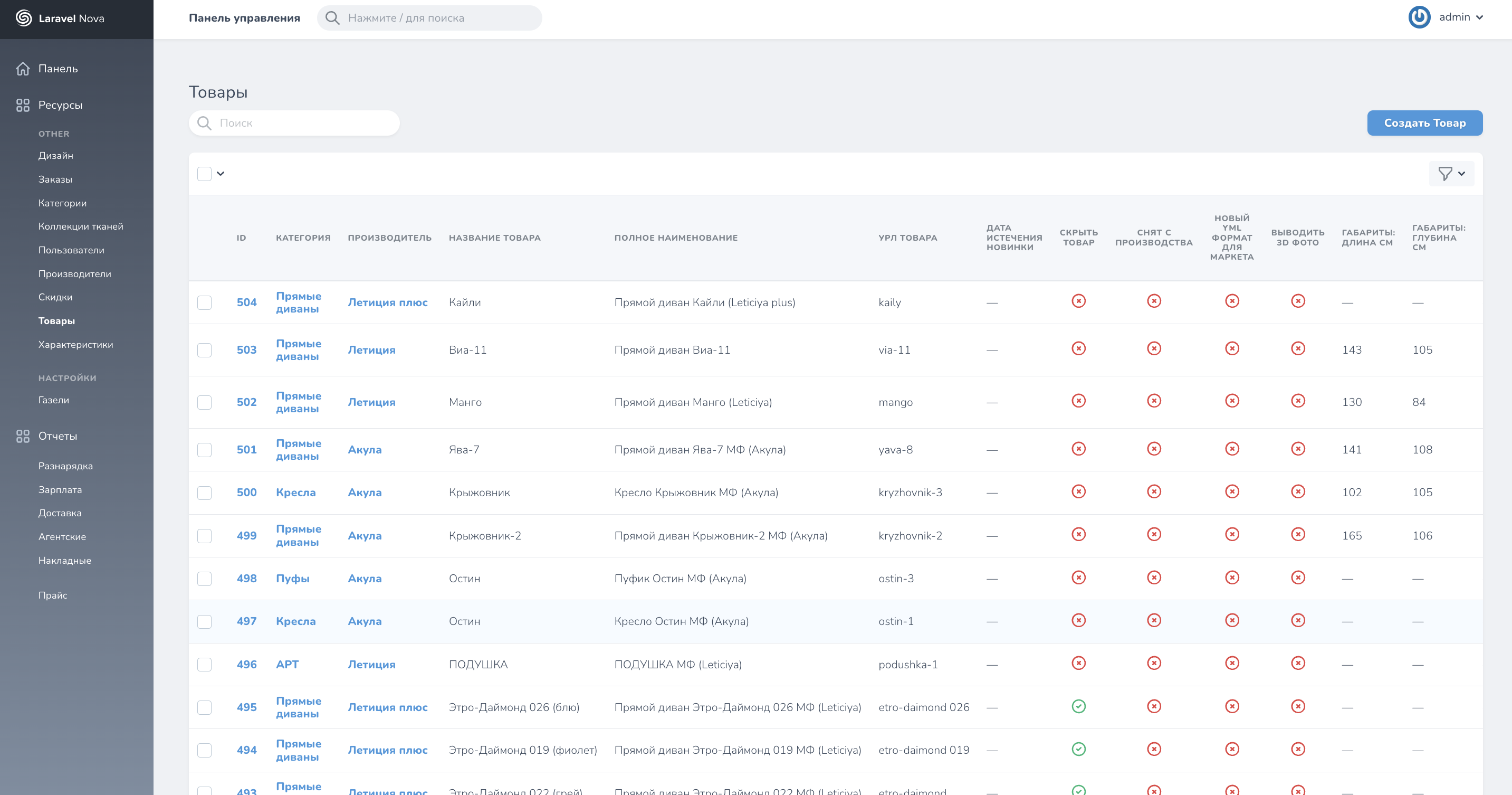The height and width of the screenshot is (795, 1512).
Task: Click Скрыть товар red icon in row 496
Action: 1078,664
